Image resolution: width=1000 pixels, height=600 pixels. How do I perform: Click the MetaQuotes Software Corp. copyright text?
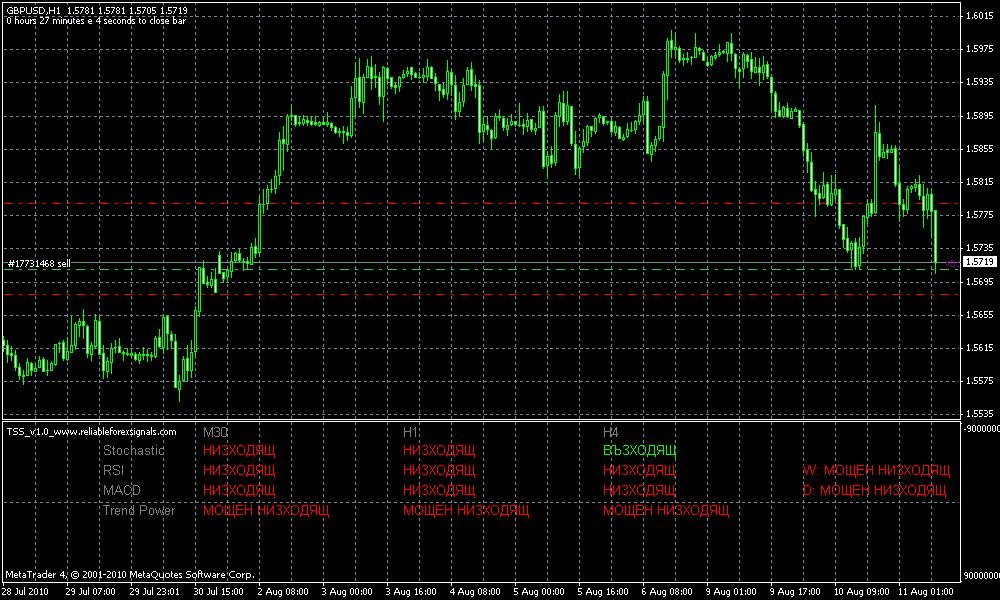[x=130, y=574]
